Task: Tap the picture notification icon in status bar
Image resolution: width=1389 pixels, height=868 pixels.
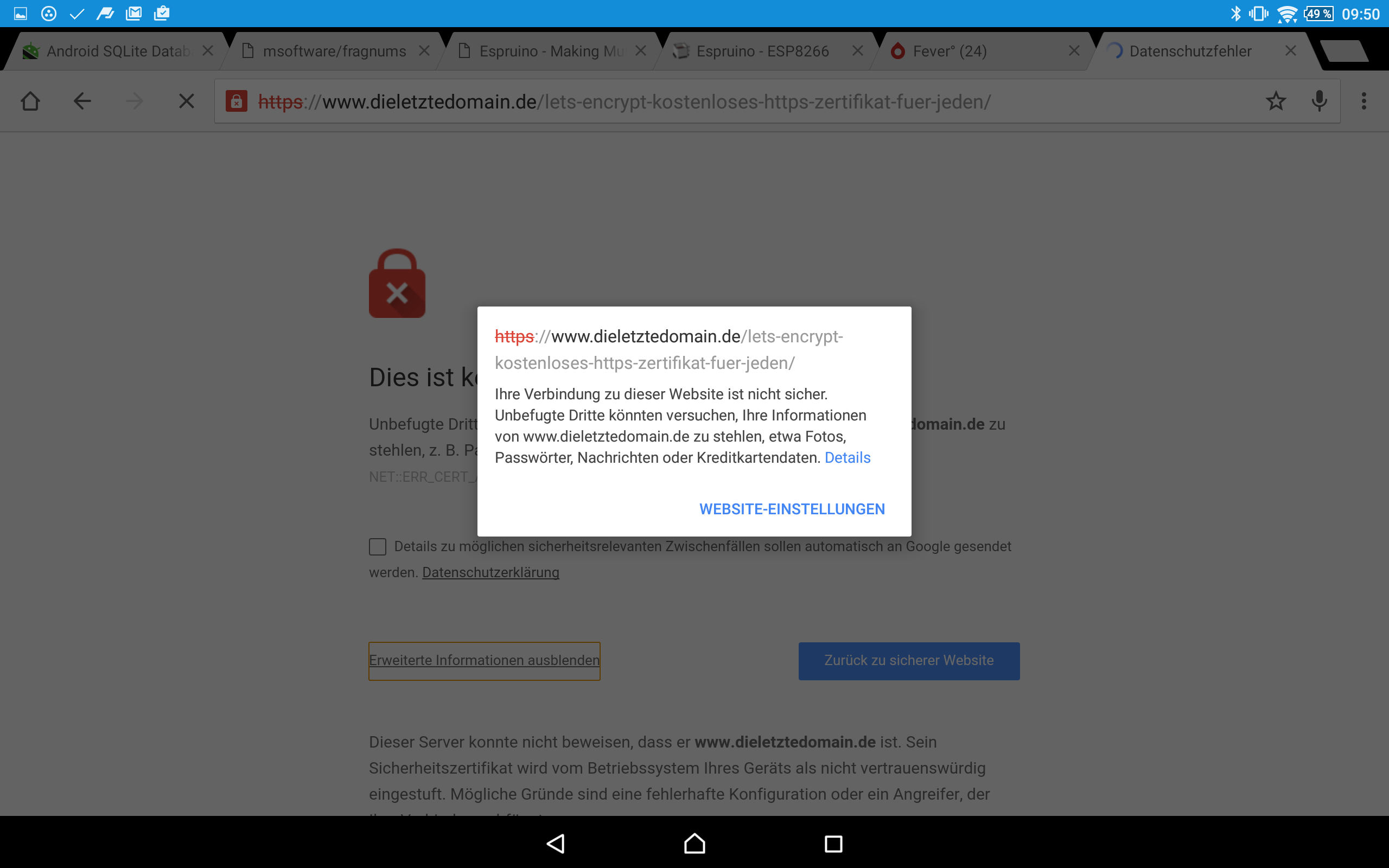Action: [x=20, y=13]
